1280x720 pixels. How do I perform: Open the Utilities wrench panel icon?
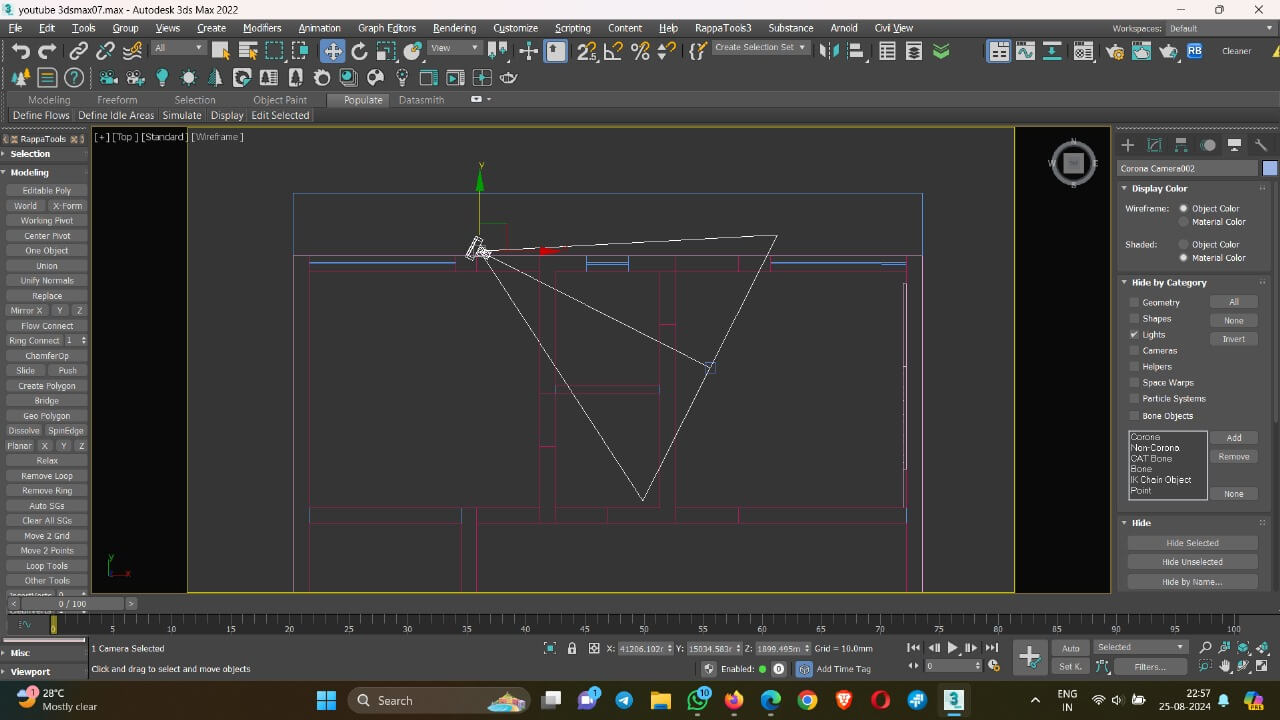coord(1261,145)
